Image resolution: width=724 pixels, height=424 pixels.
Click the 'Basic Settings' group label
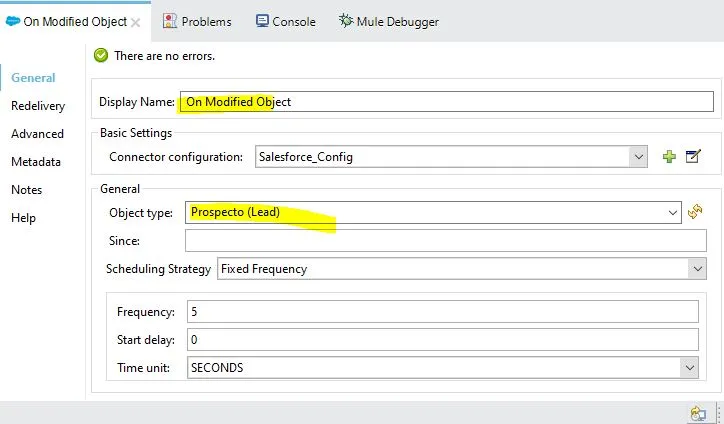[136, 133]
